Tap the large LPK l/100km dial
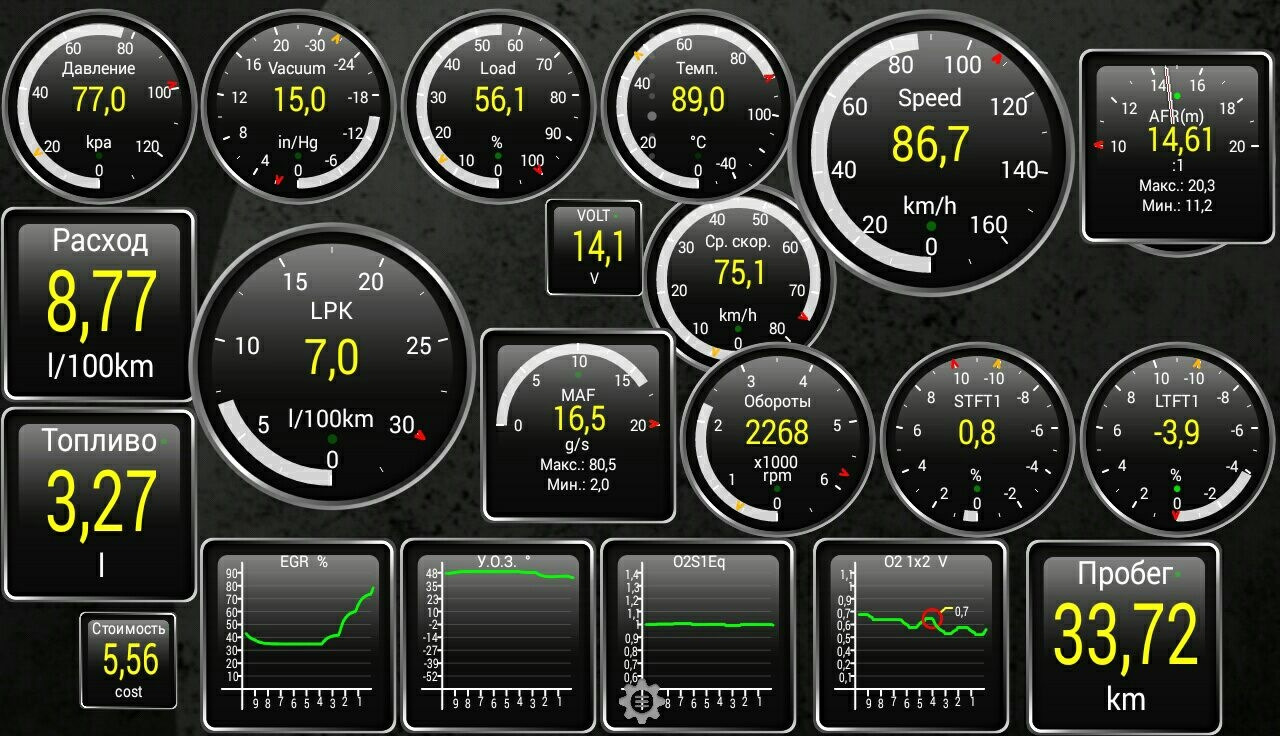This screenshot has height=736, width=1280. click(332, 364)
